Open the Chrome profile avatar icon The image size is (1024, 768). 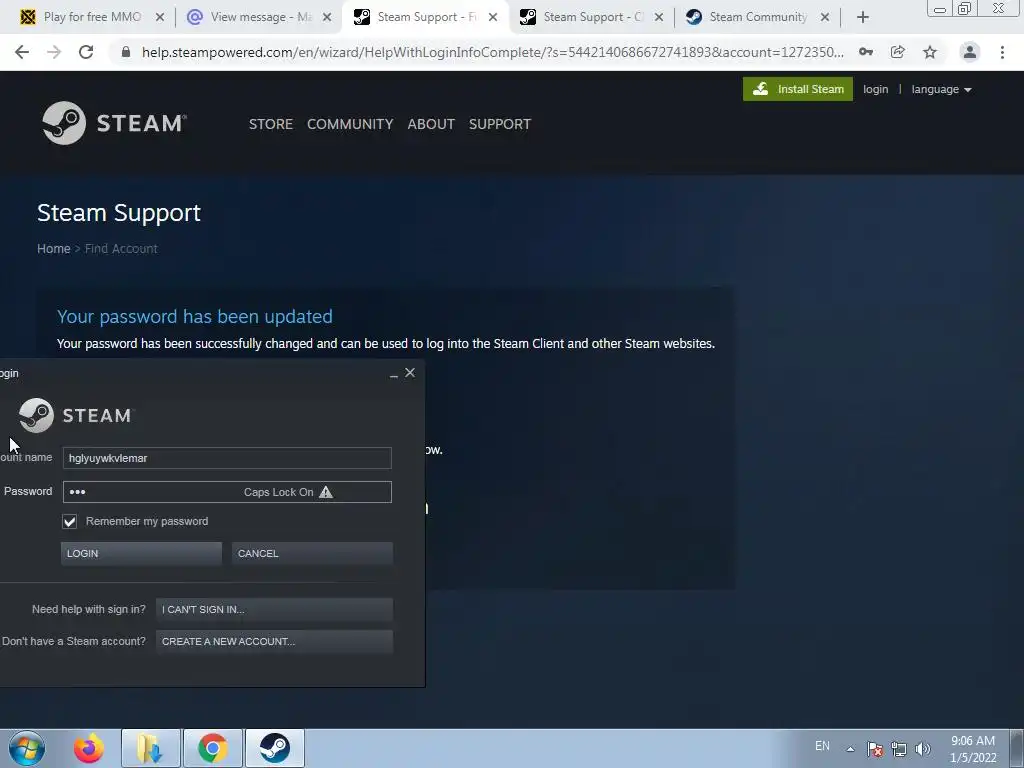click(x=970, y=52)
